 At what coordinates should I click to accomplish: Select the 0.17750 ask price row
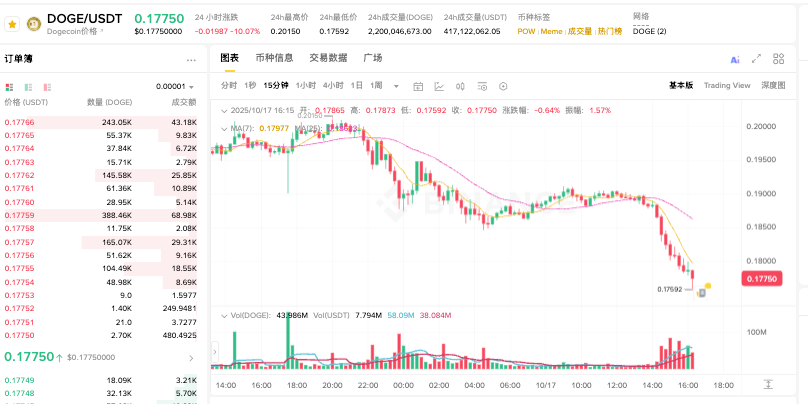100,335
